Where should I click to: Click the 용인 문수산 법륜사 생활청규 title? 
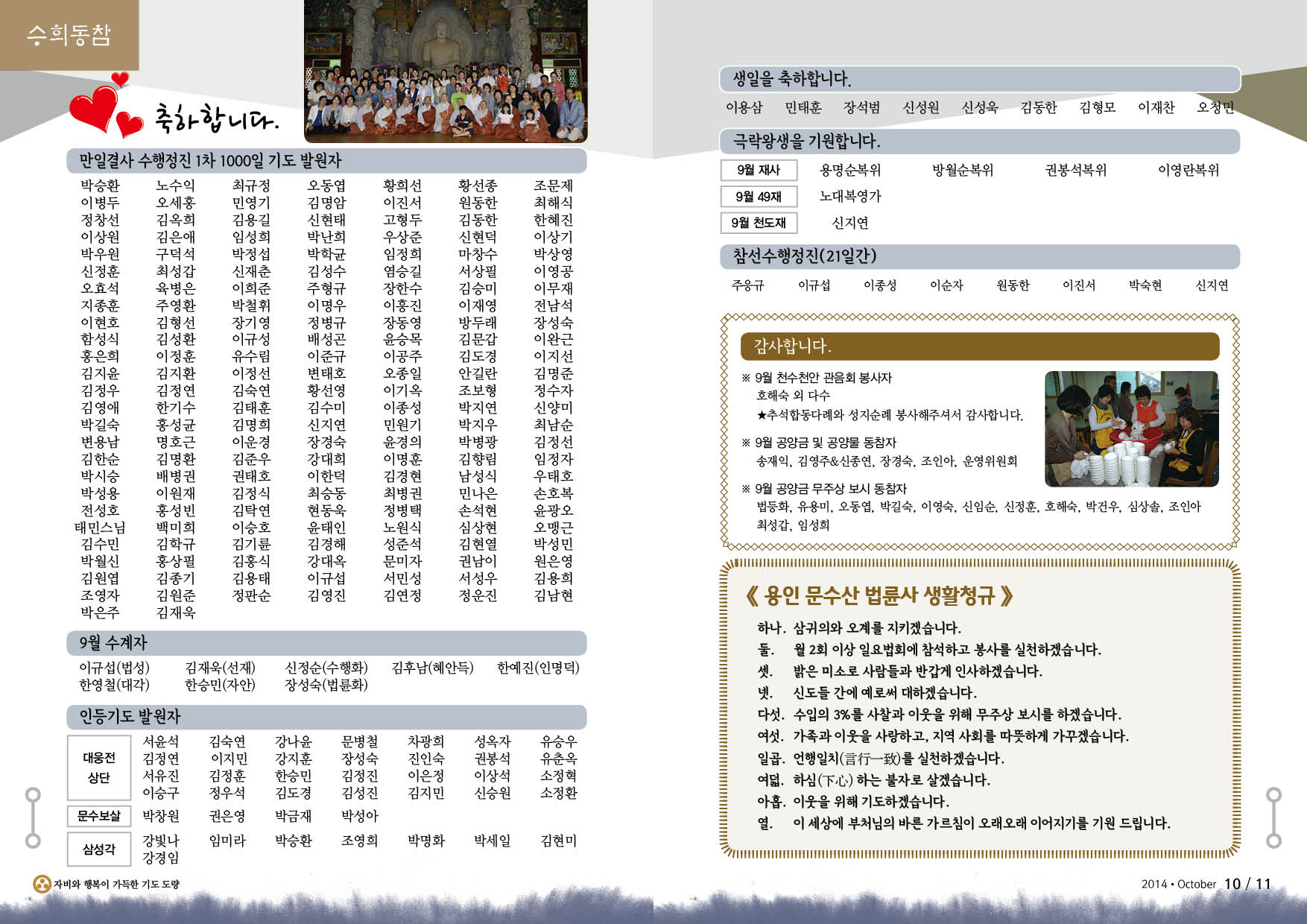click(x=879, y=595)
